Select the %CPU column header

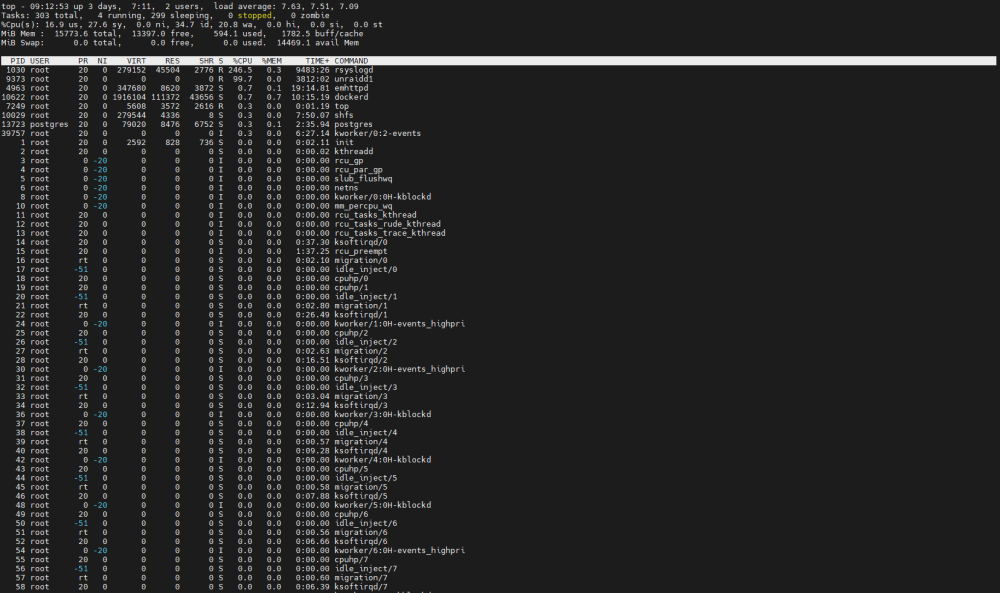242,61
